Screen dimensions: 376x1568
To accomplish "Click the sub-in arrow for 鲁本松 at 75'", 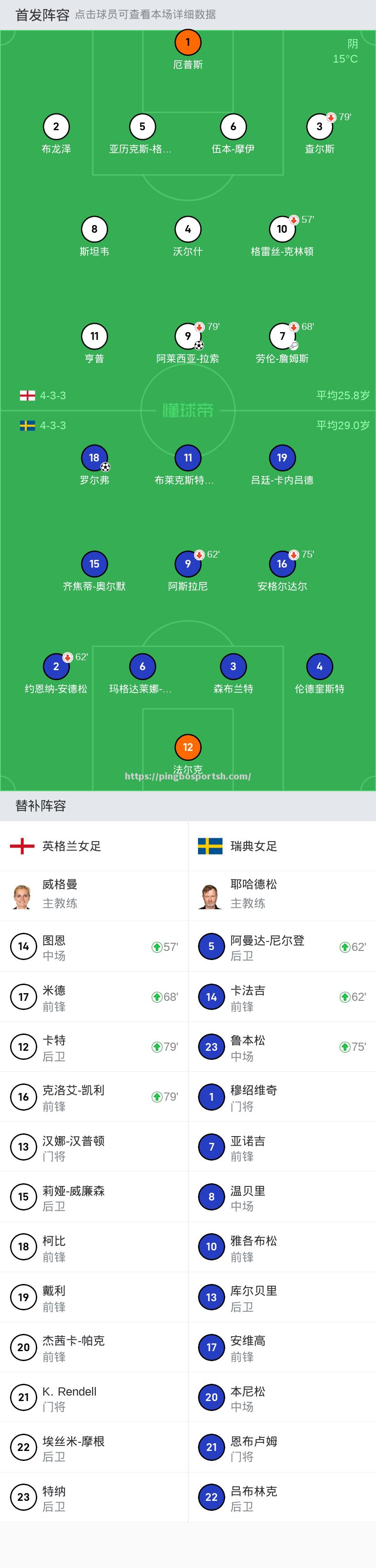I will (344, 1047).
